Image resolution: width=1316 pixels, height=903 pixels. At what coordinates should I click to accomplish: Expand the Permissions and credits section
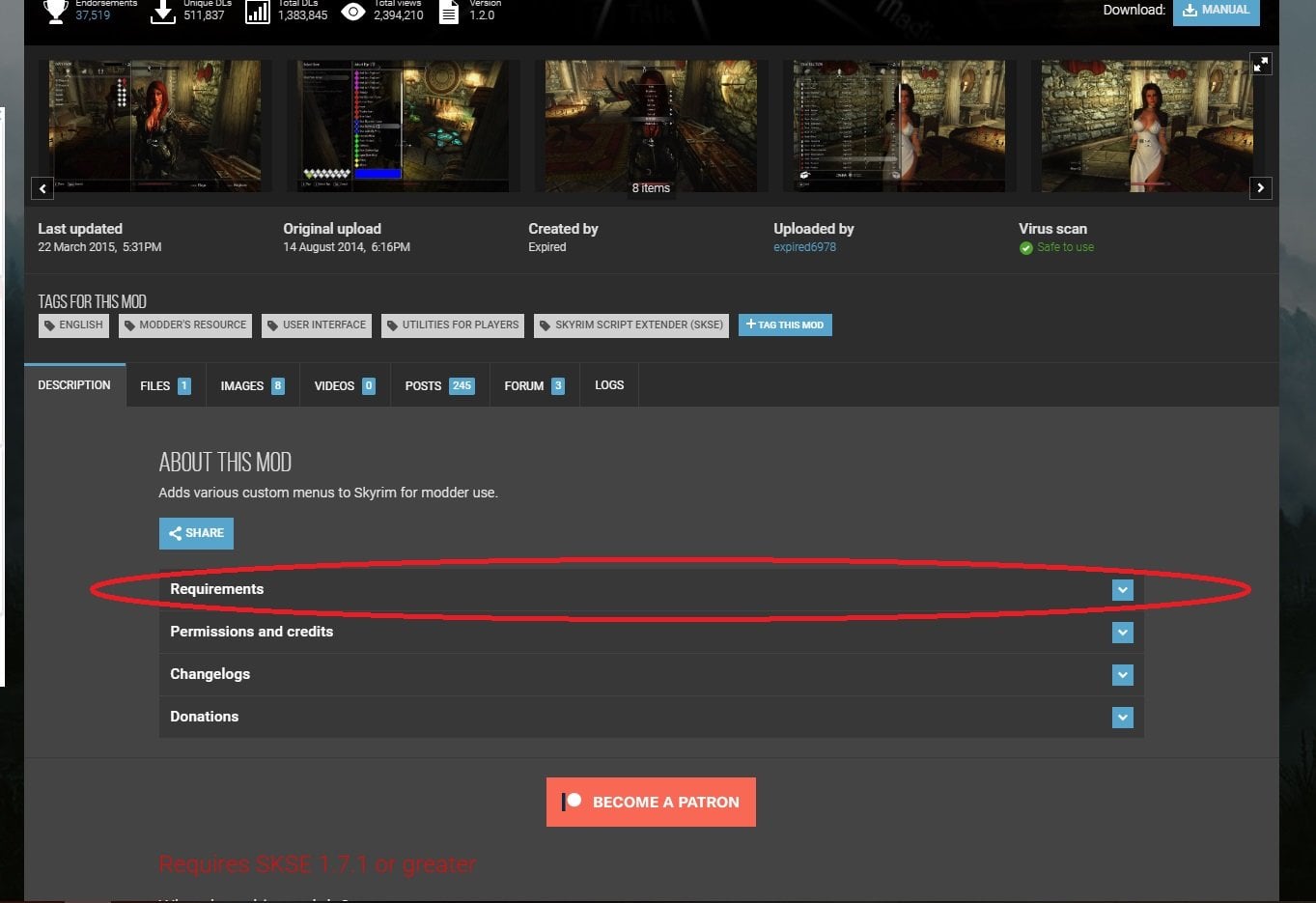[651, 632]
